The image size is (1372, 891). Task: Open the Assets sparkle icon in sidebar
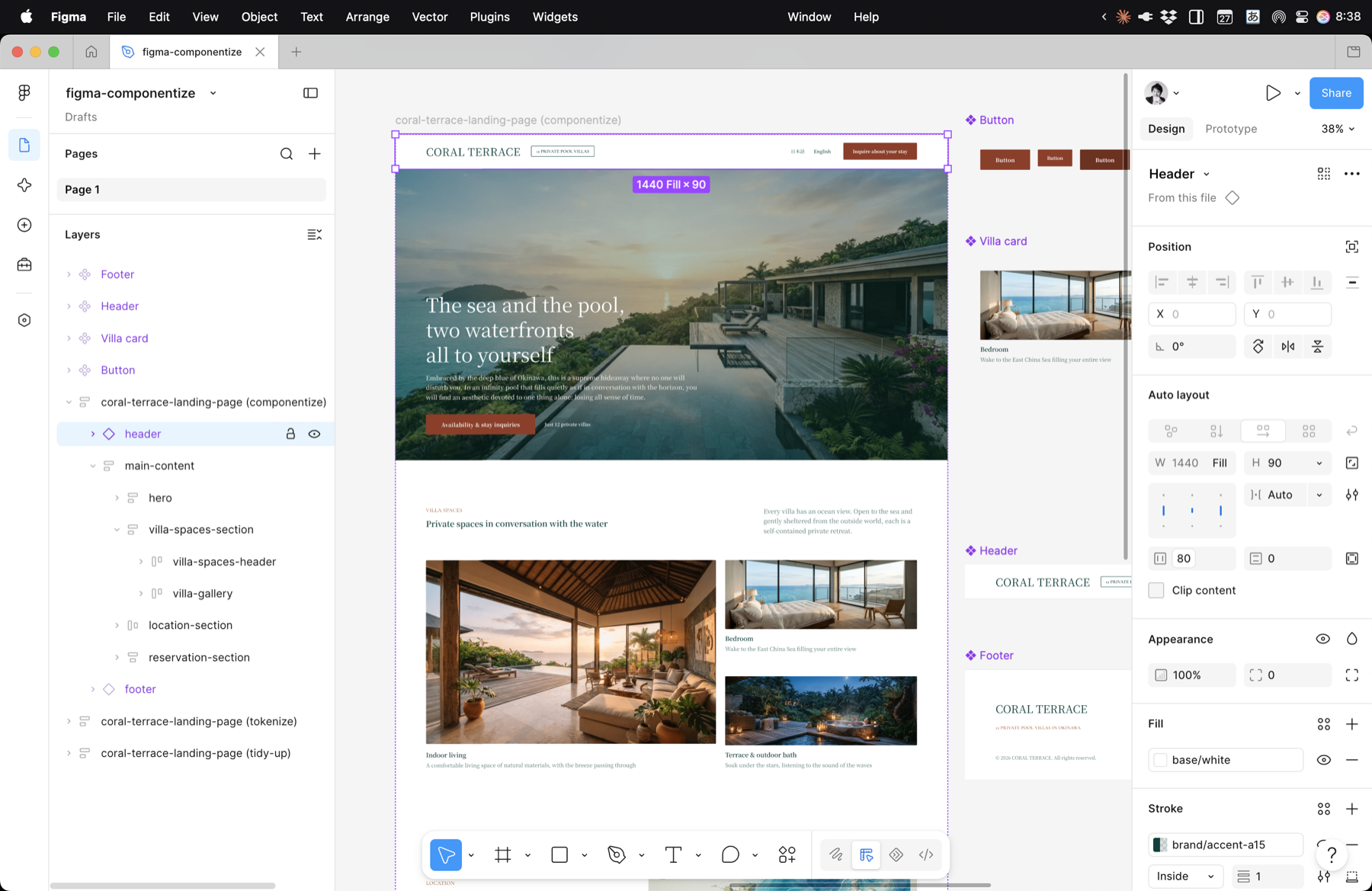(24, 185)
